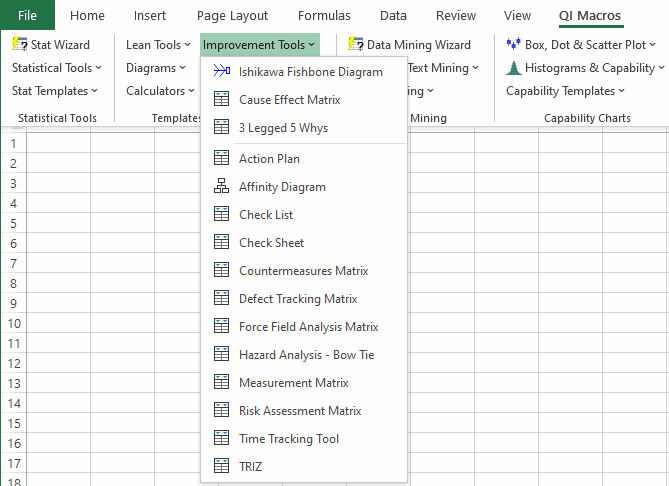Screen dimensions: 669x486
Task: Click the Countermeasures Matrix icon
Action: coord(221,270)
